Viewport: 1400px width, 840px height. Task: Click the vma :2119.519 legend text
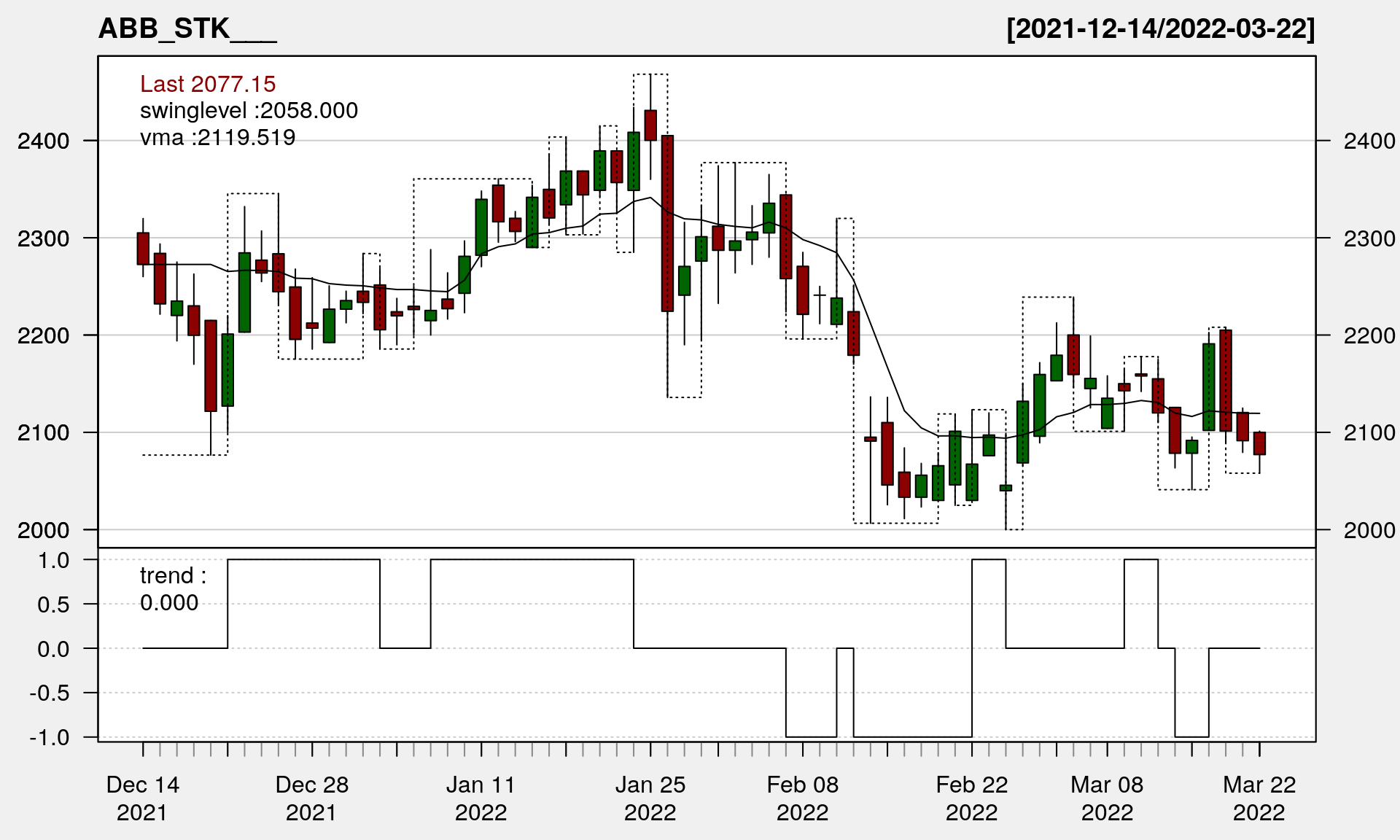click(x=217, y=138)
